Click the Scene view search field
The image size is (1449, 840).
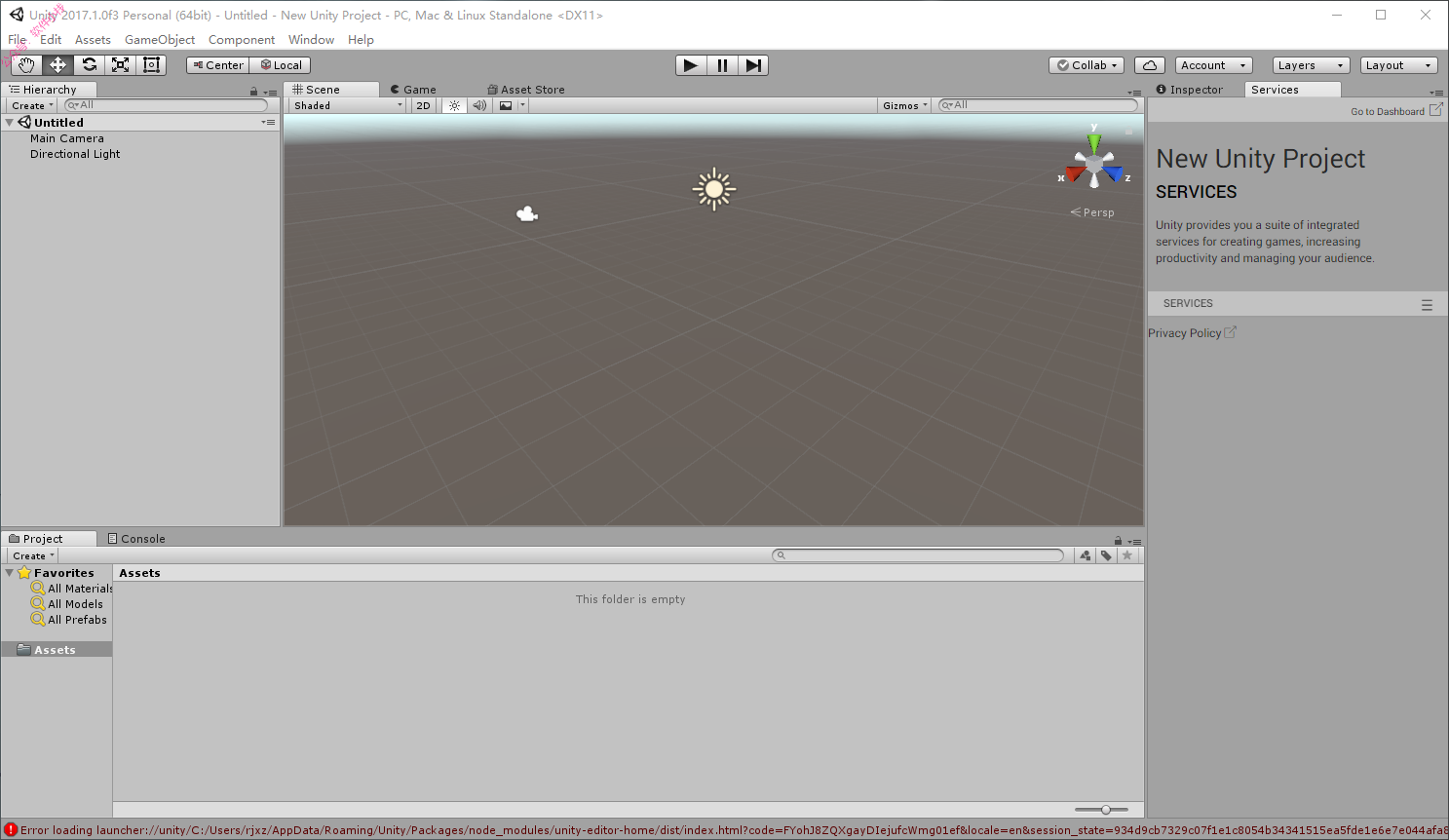(x=1038, y=105)
